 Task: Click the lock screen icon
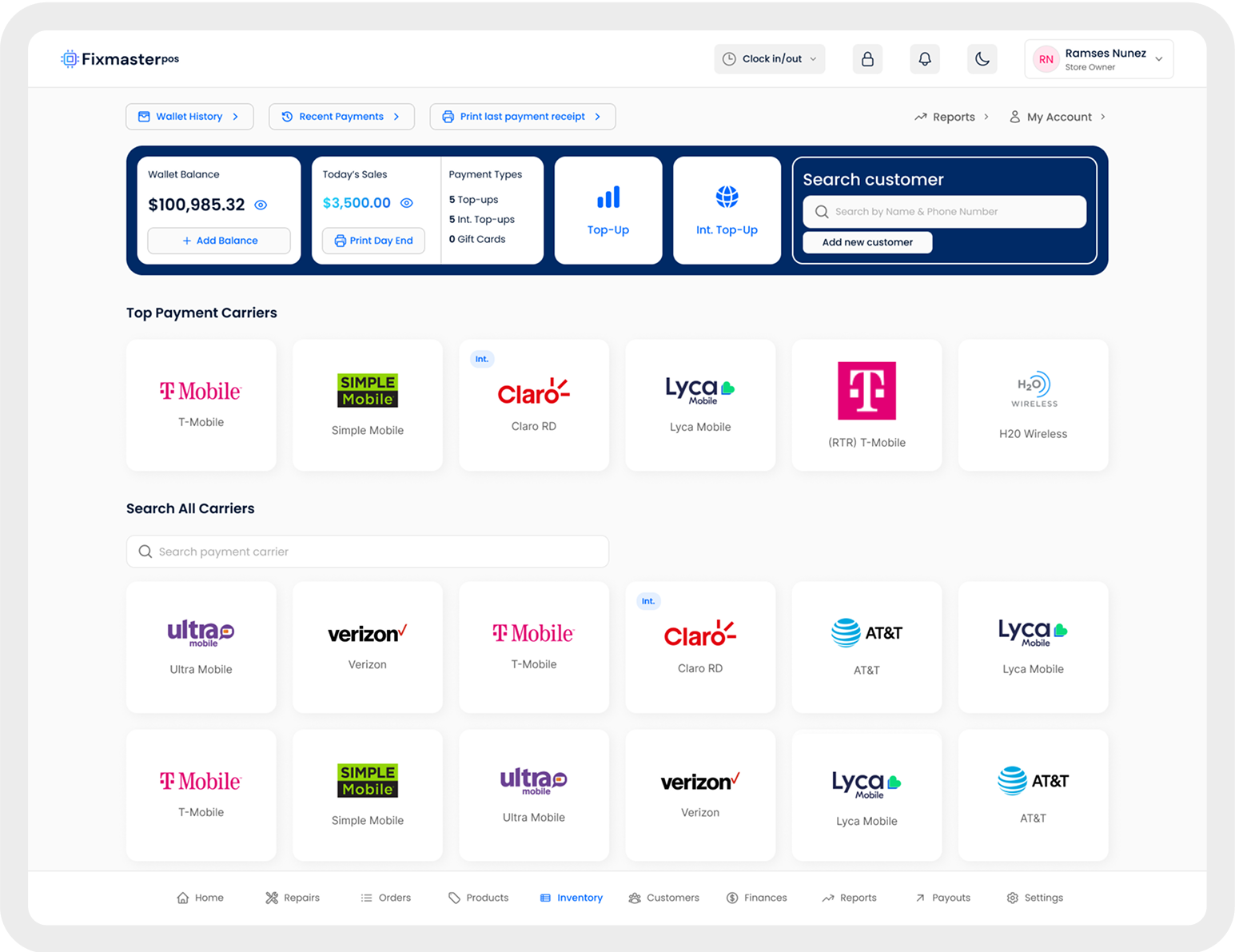(867, 59)
